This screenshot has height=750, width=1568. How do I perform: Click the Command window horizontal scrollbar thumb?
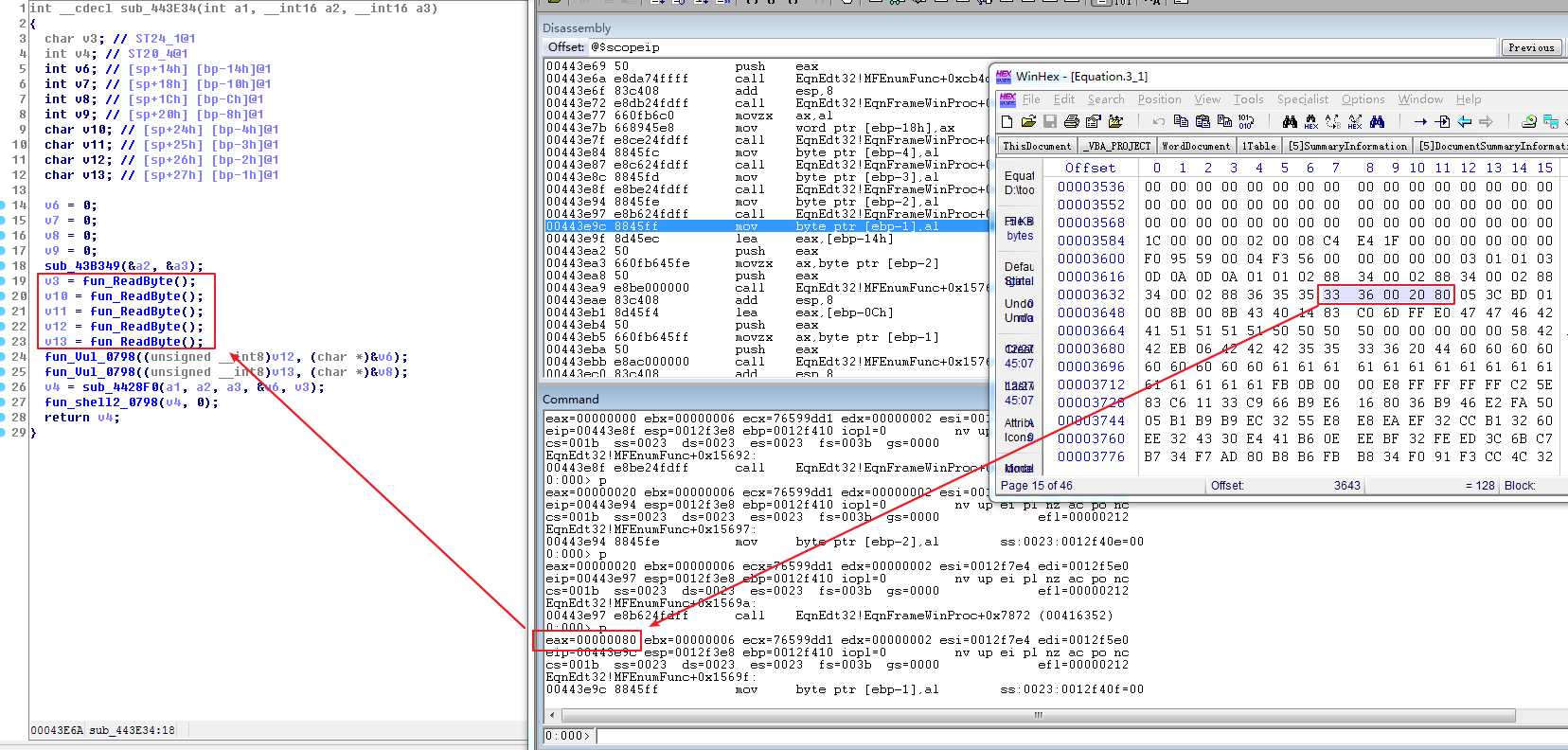(1038, 715)
